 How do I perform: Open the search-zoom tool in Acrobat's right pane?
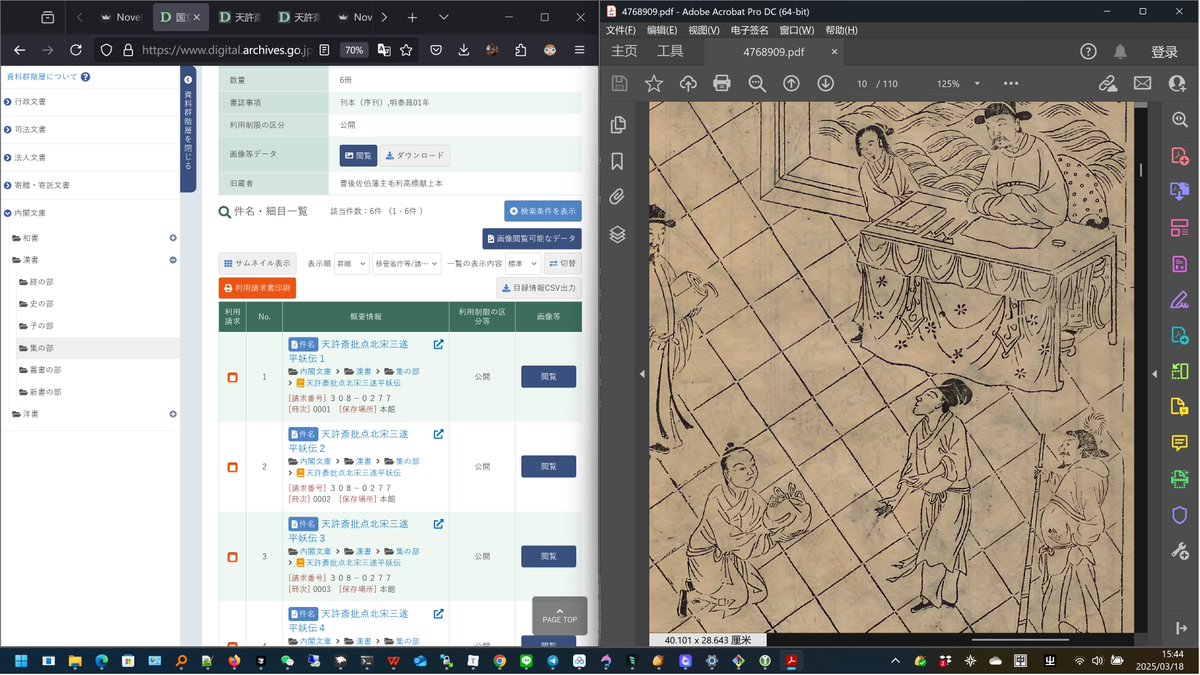coord(1179,119)
